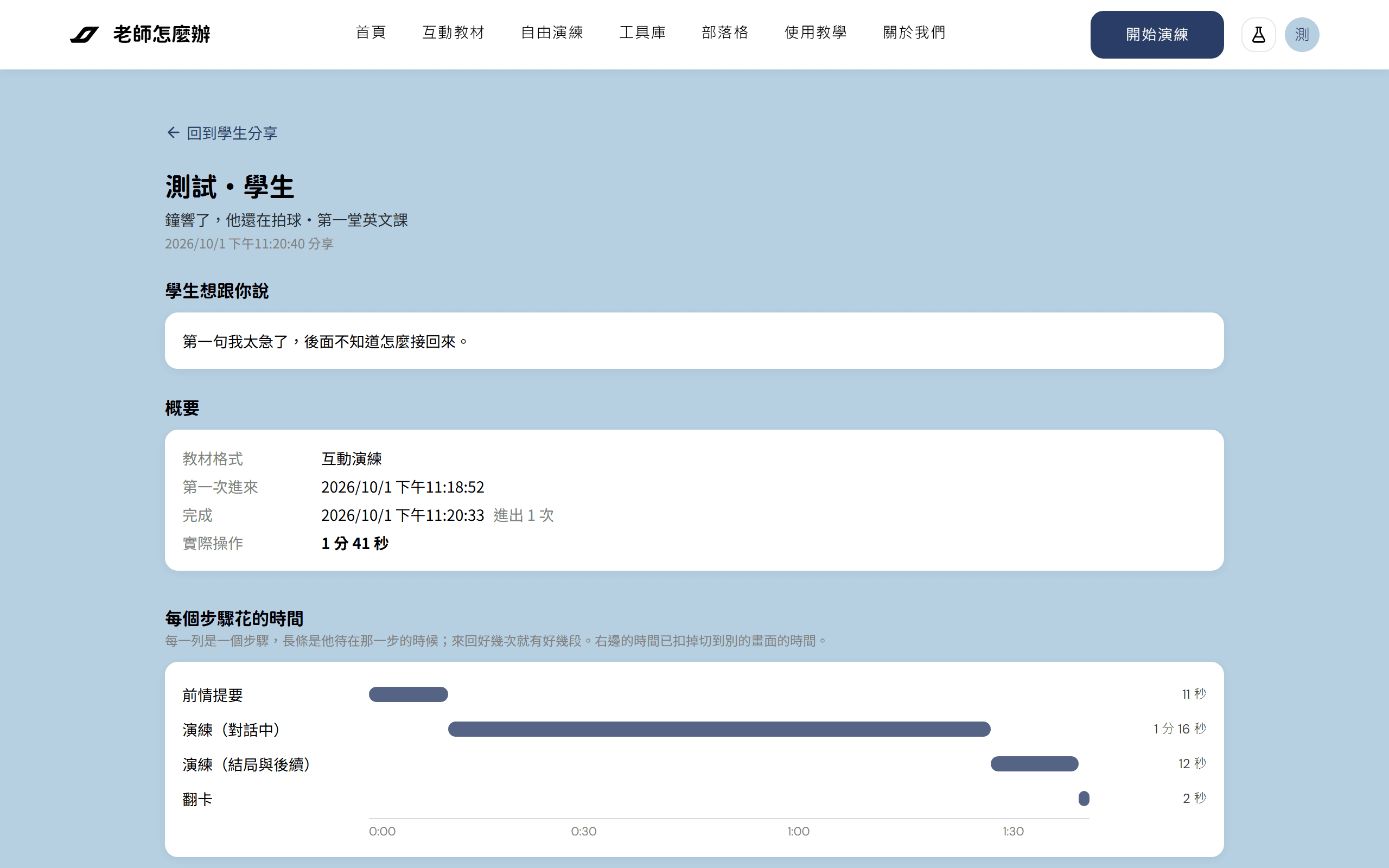Viewport: 1389px width, 868px height.
Task: Click the 每個步驟花的時間 heading
Action: pos(234,618)
